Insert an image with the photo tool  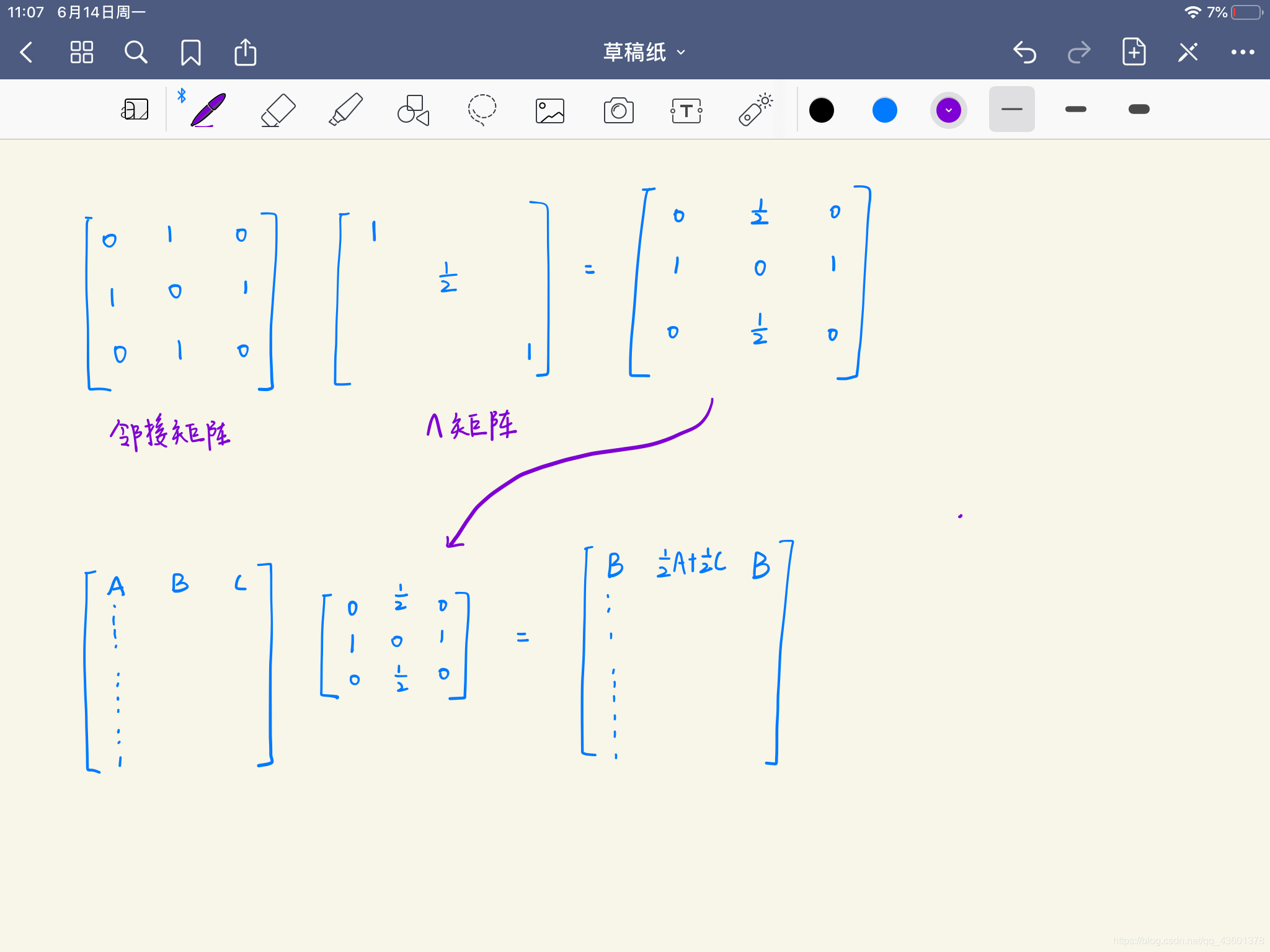(x=550, y=111)
